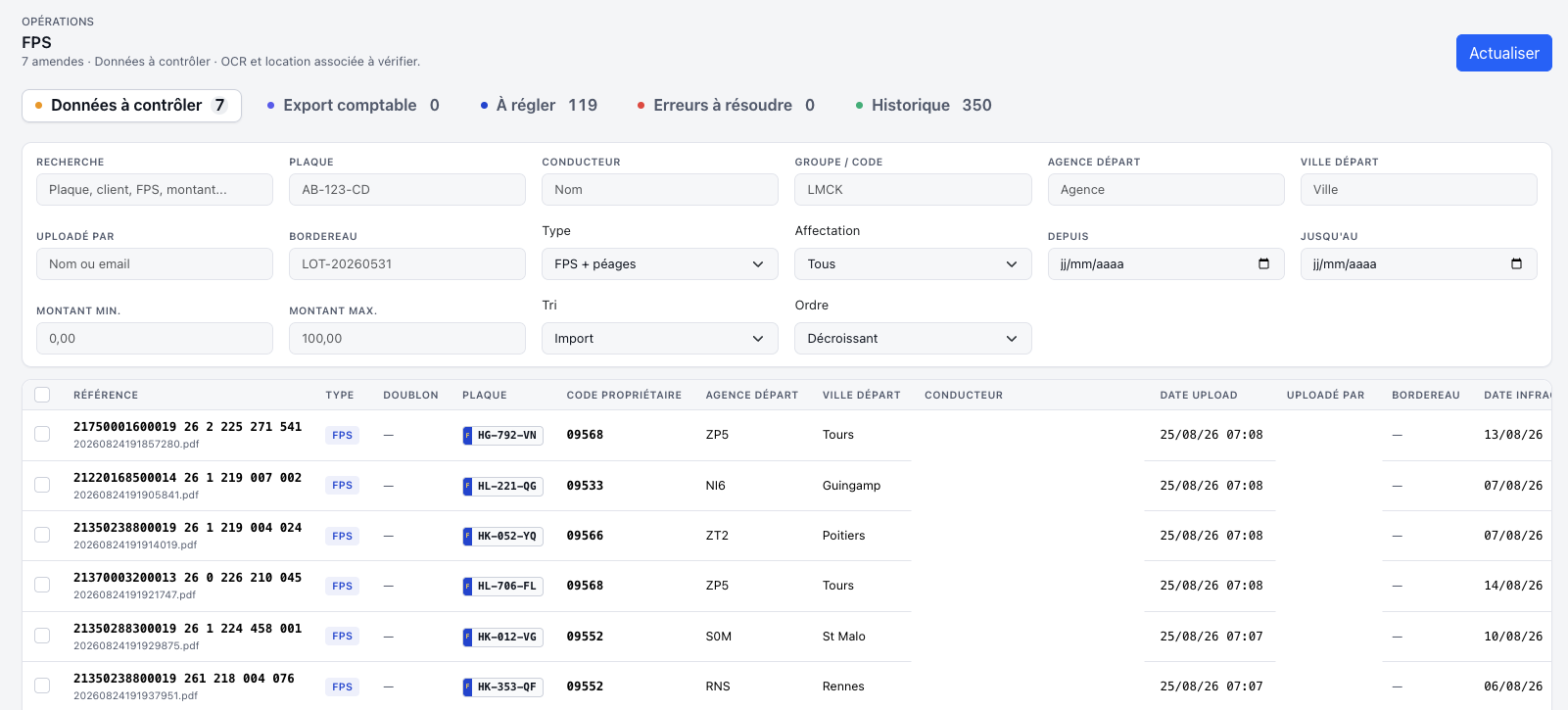
Task: Sort by the Code propriétaire column header
Action: click(x=624, y=396)
